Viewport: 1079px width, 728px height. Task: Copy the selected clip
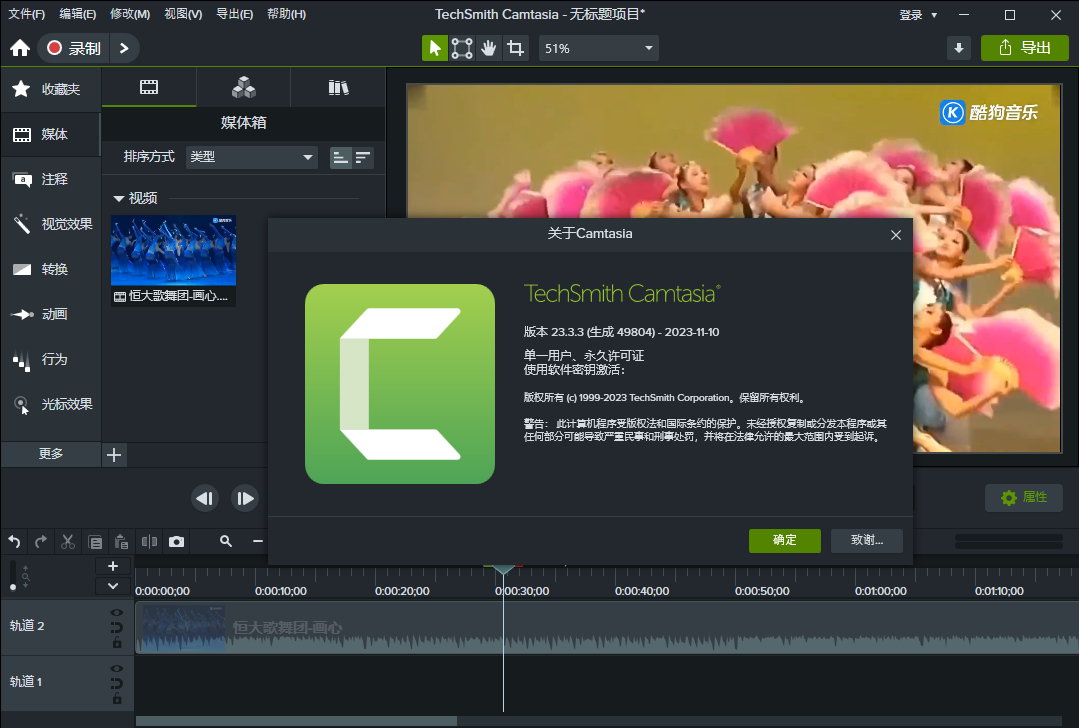click(95, 542)
